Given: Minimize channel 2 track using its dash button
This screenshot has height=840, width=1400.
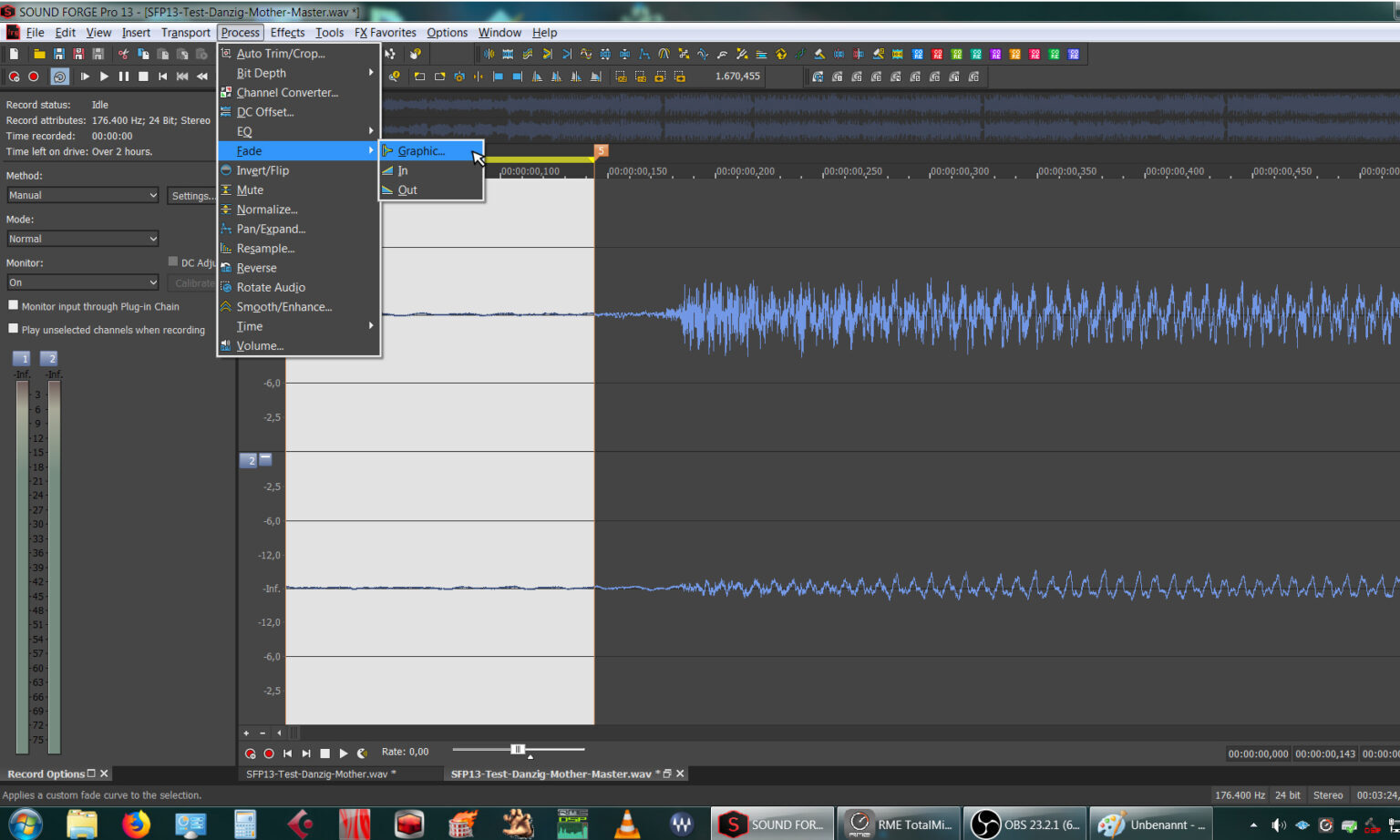Looking at the screenshot, I should click(x=265, y=459).
